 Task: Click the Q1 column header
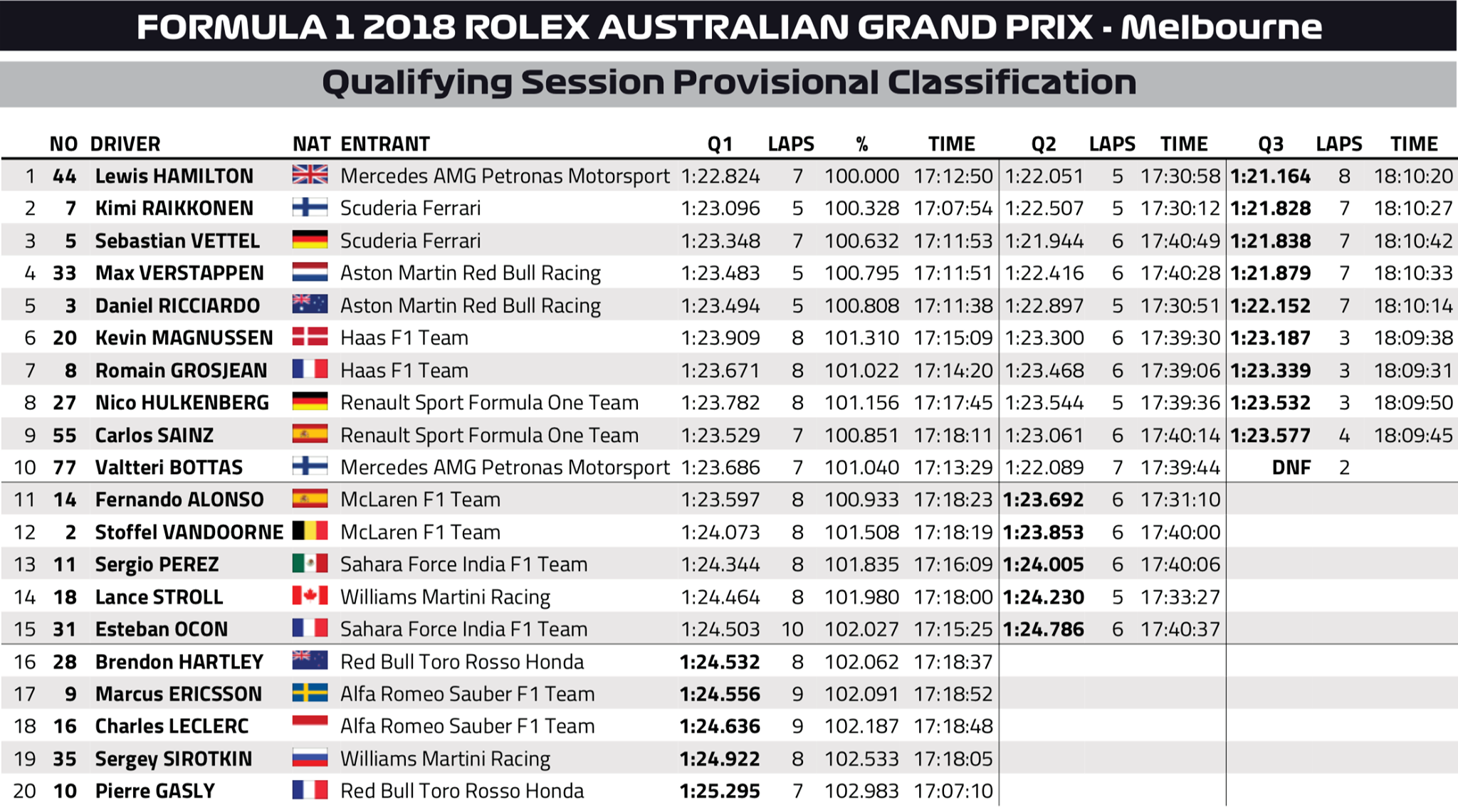click(720, 144)
